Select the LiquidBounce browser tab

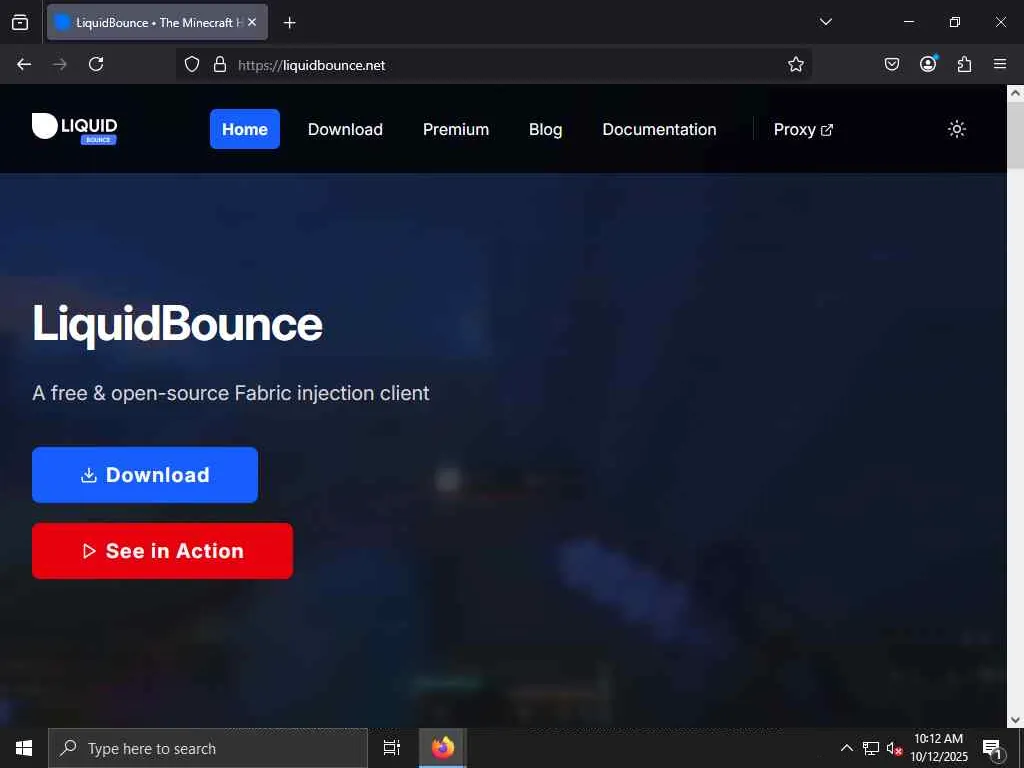click(x=157, y=22)
